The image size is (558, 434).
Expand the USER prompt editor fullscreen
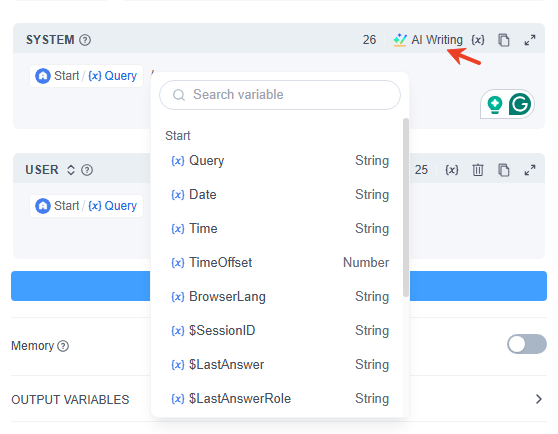(530, 170)
